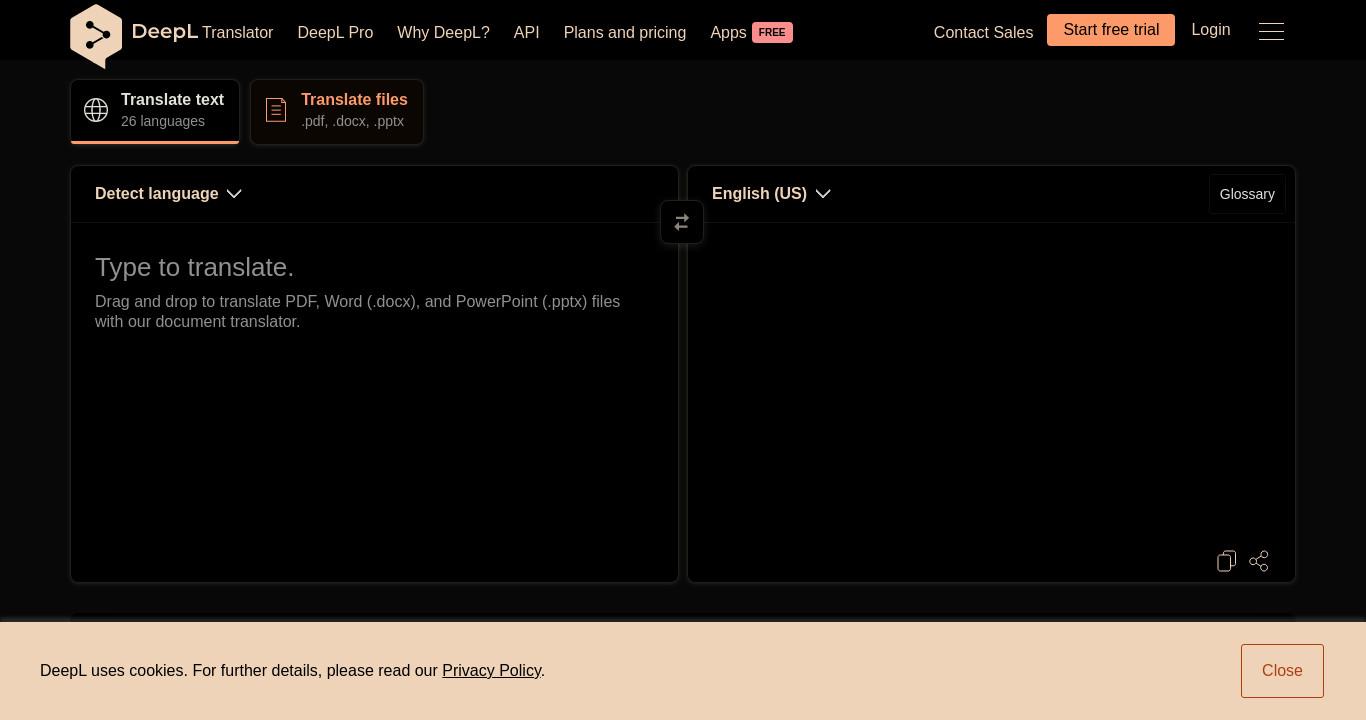Copy translation with the copy icon
The image size is (1366, 720).
[x=1227, y=561]
